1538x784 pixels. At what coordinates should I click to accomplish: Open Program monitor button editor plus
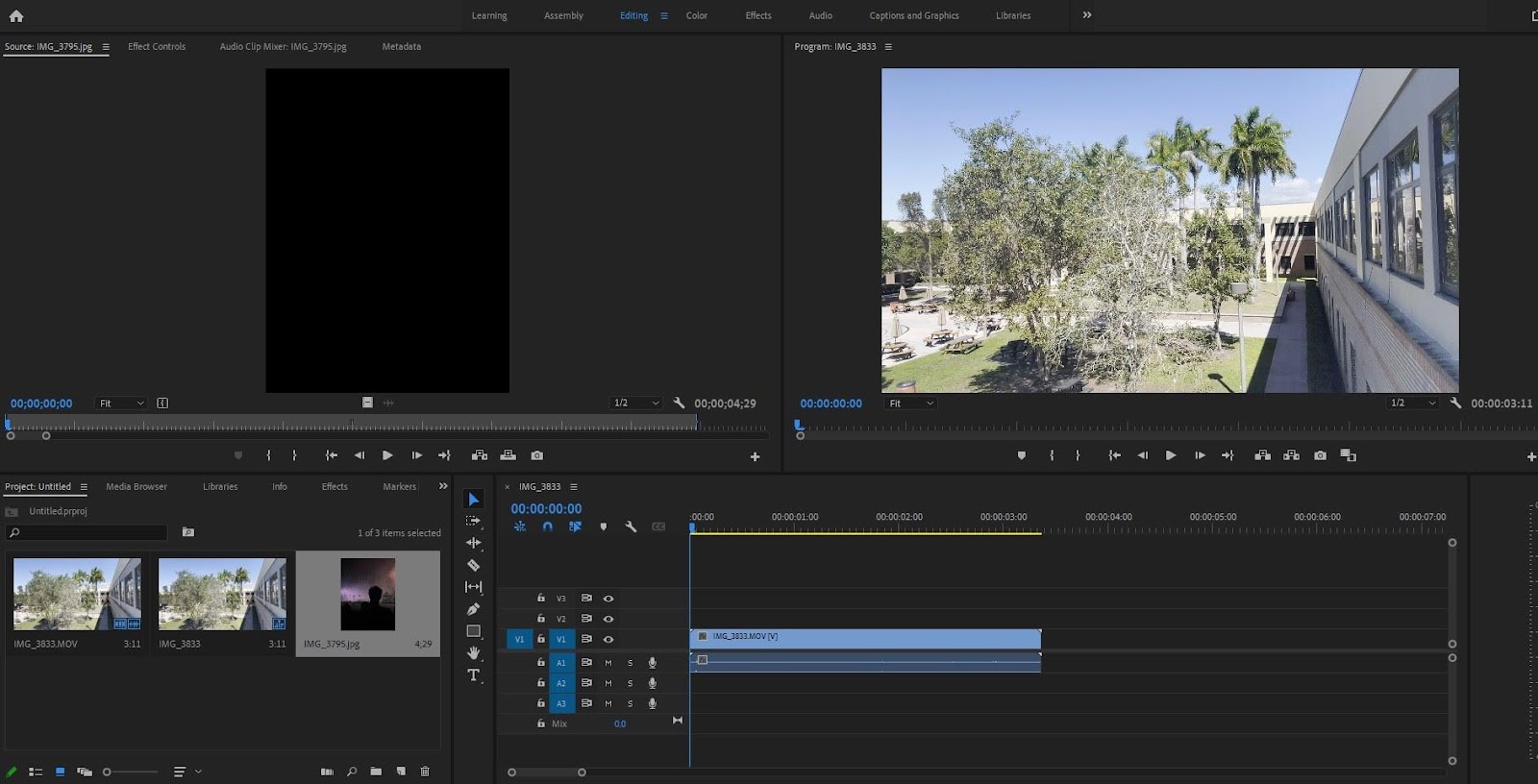[1531, 456]
